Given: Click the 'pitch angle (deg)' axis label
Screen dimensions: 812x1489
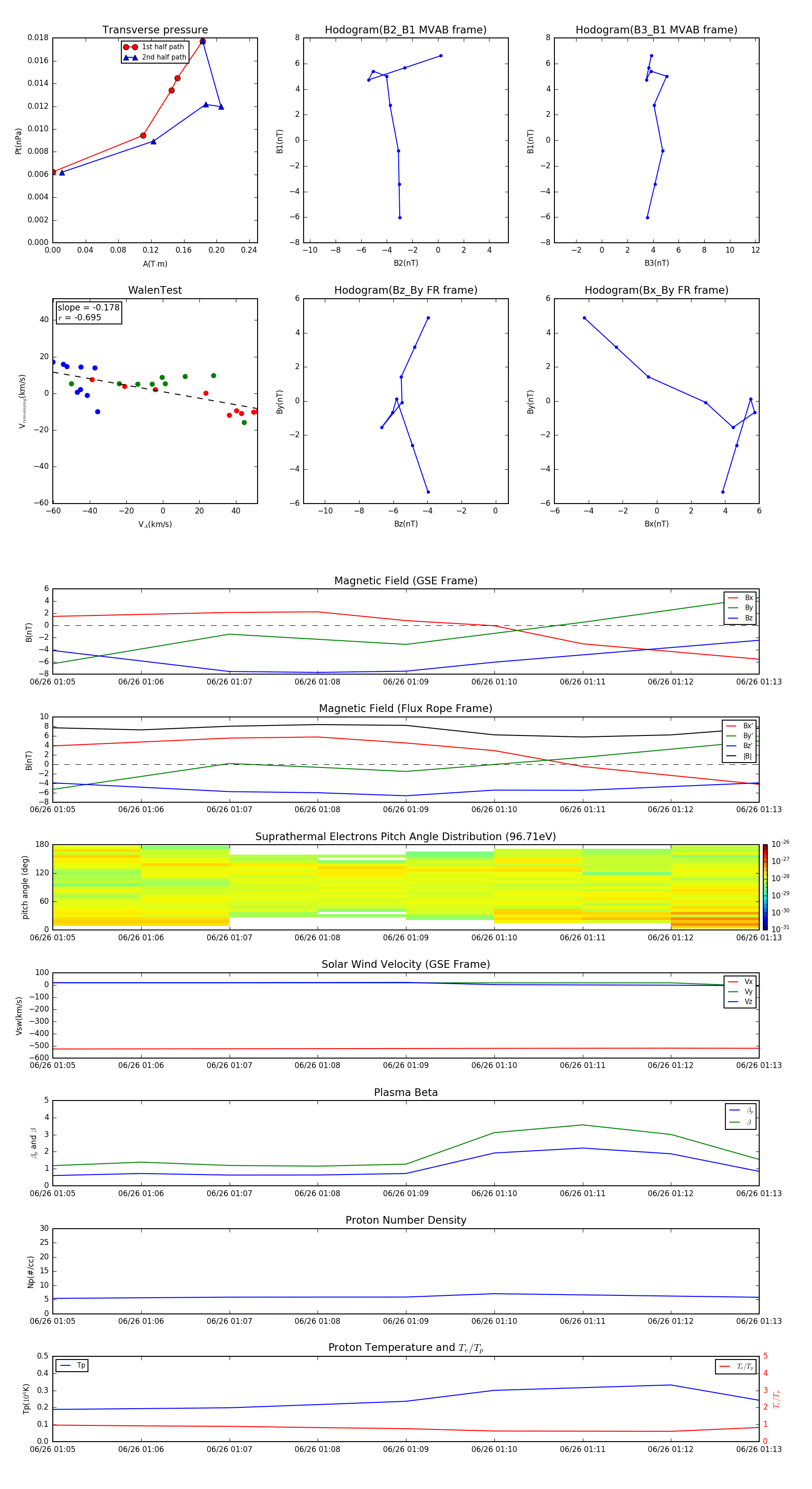Looking at the screenshot, I should [x=25, y=887].
